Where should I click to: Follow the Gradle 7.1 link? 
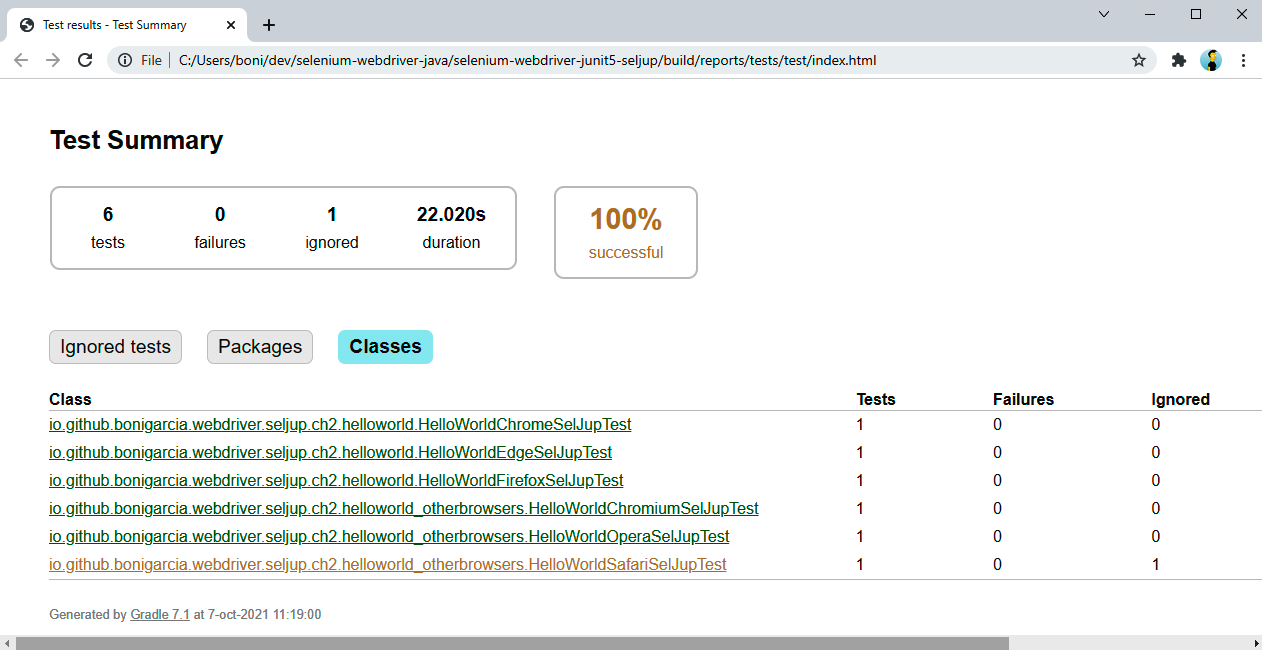160,615
